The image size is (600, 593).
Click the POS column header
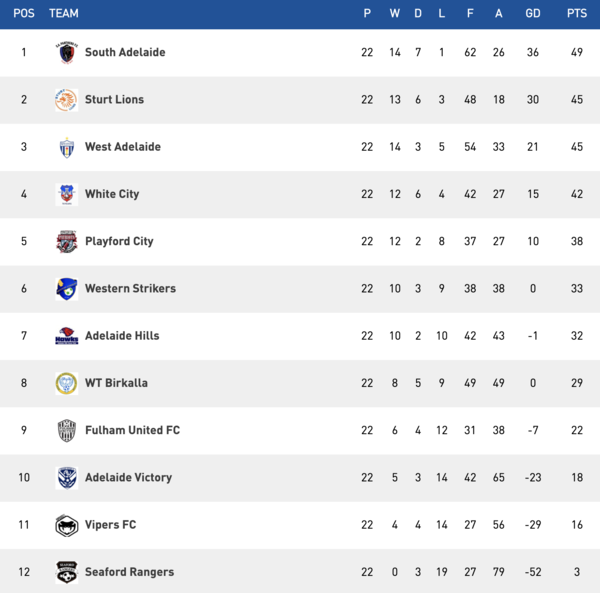pos(24,14)
